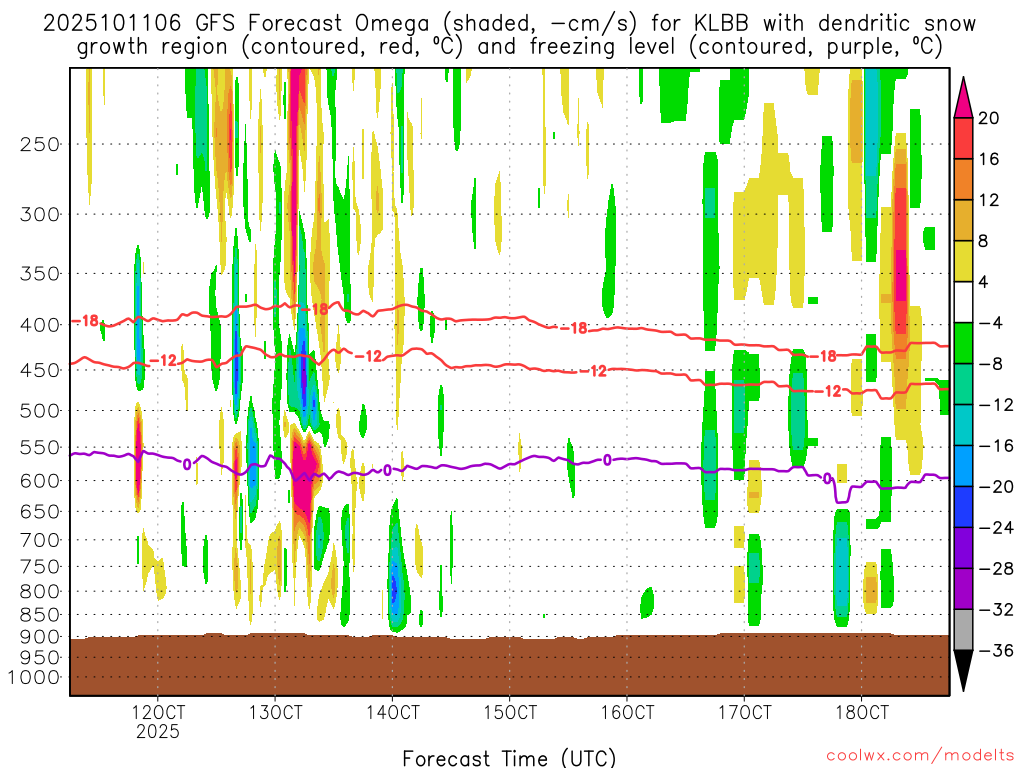Click the chart title starting '2025101106 GFS Forecast Omega'
This screenshot has height=768, width=1024.
(509, 35)
